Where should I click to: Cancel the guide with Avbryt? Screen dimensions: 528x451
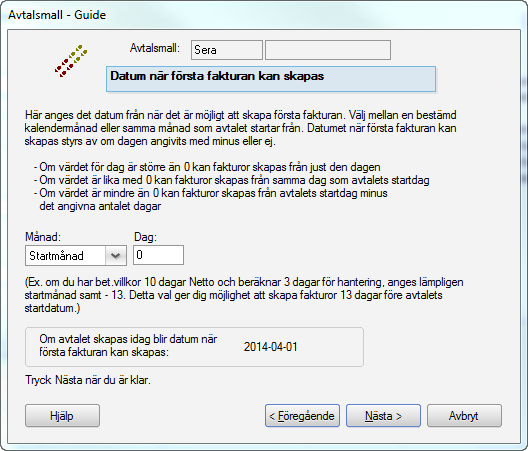coord(464,416)
